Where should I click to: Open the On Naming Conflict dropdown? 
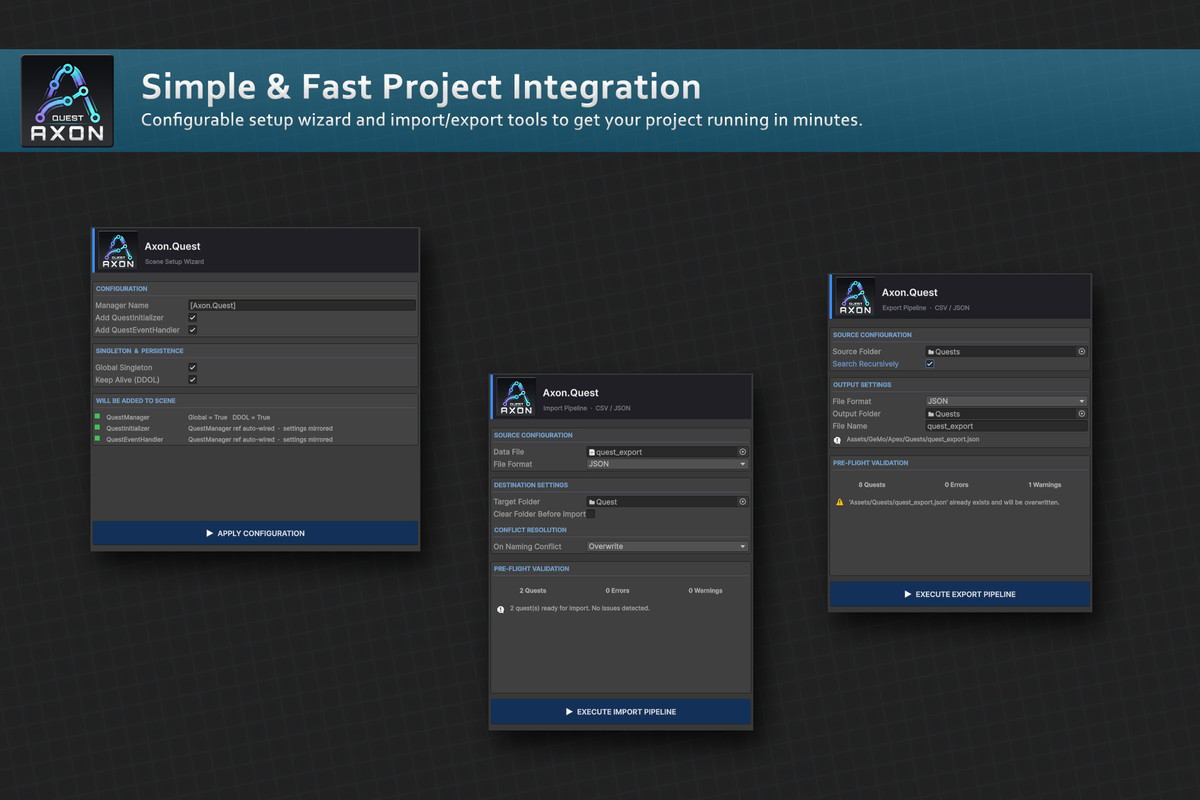(x=667, y=547)
